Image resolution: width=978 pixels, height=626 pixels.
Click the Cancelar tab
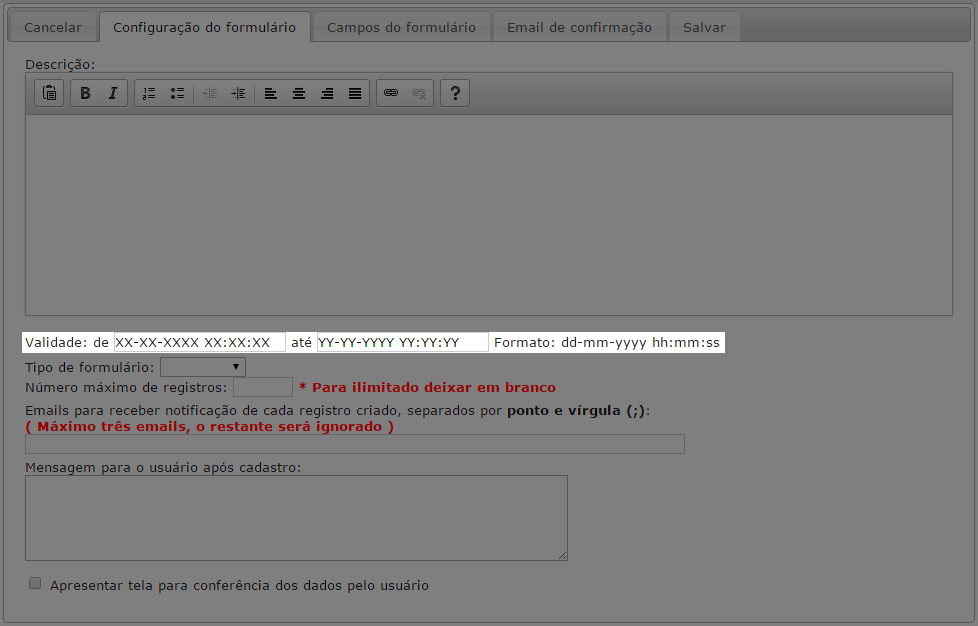(x=53, y=27)
